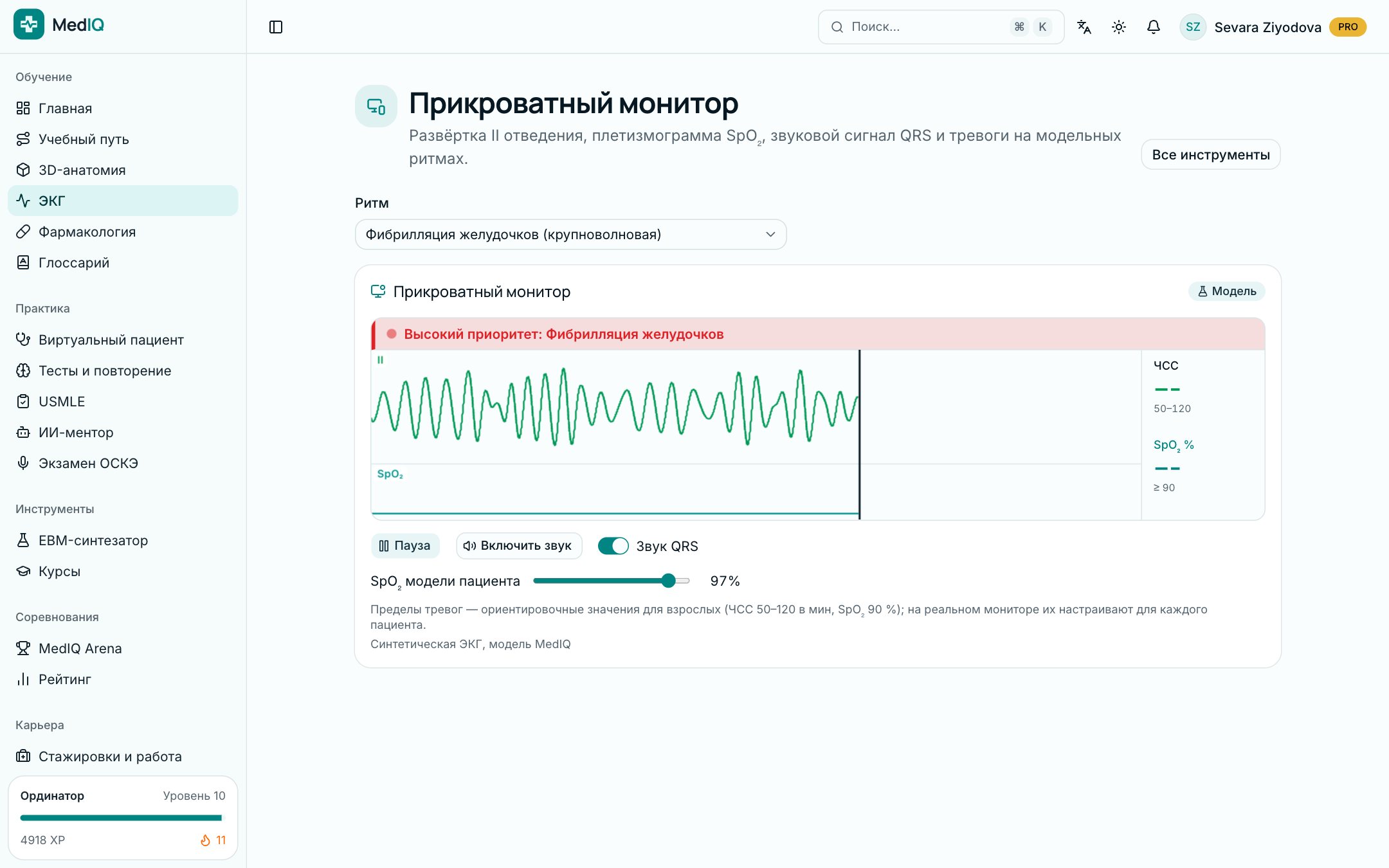Toggle the Звук QRS switch
The width and height of the screenshot is (1389, 868).
[x=613, y=546]
